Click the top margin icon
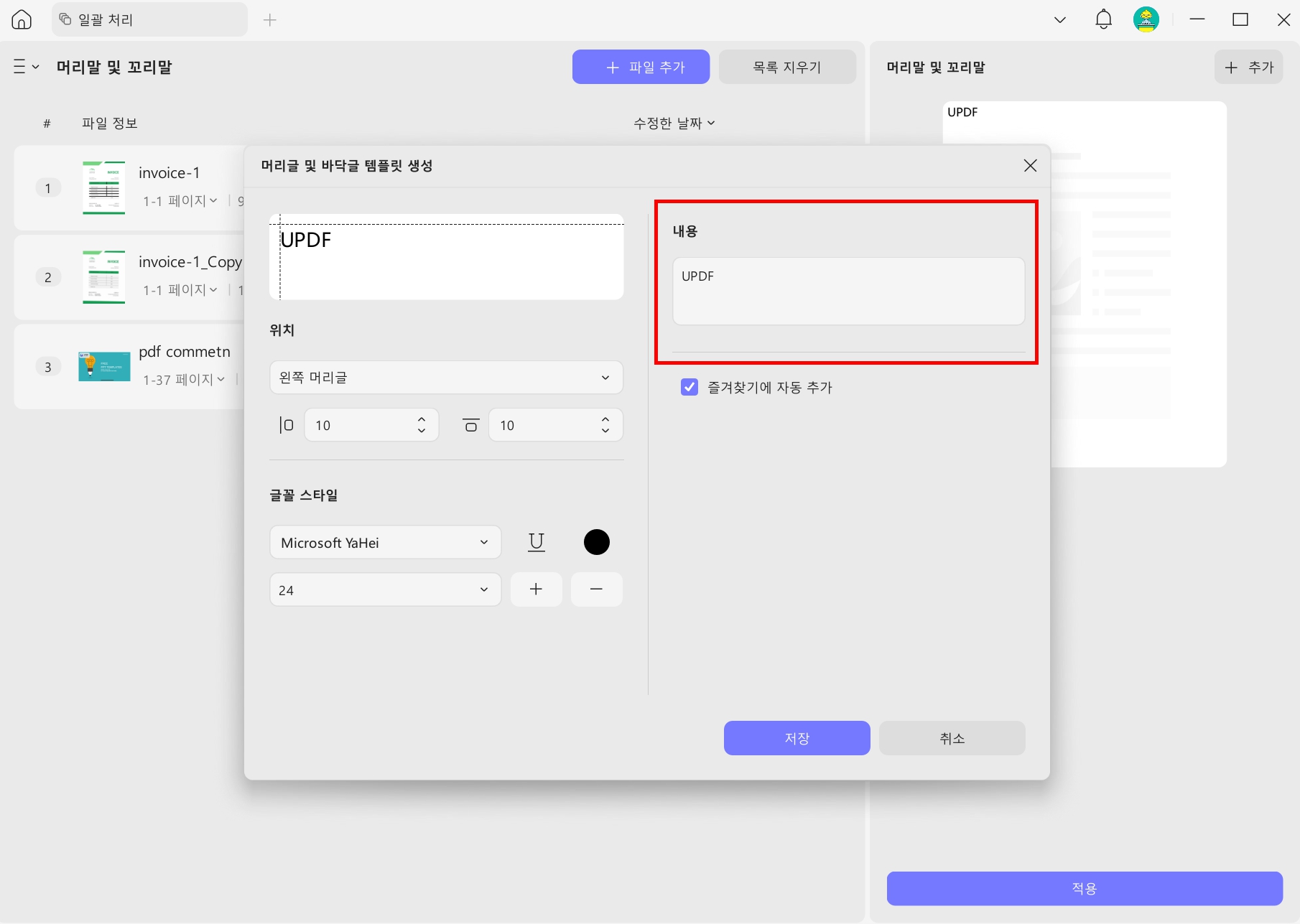The image size is (1300, 924). point(470,425)
